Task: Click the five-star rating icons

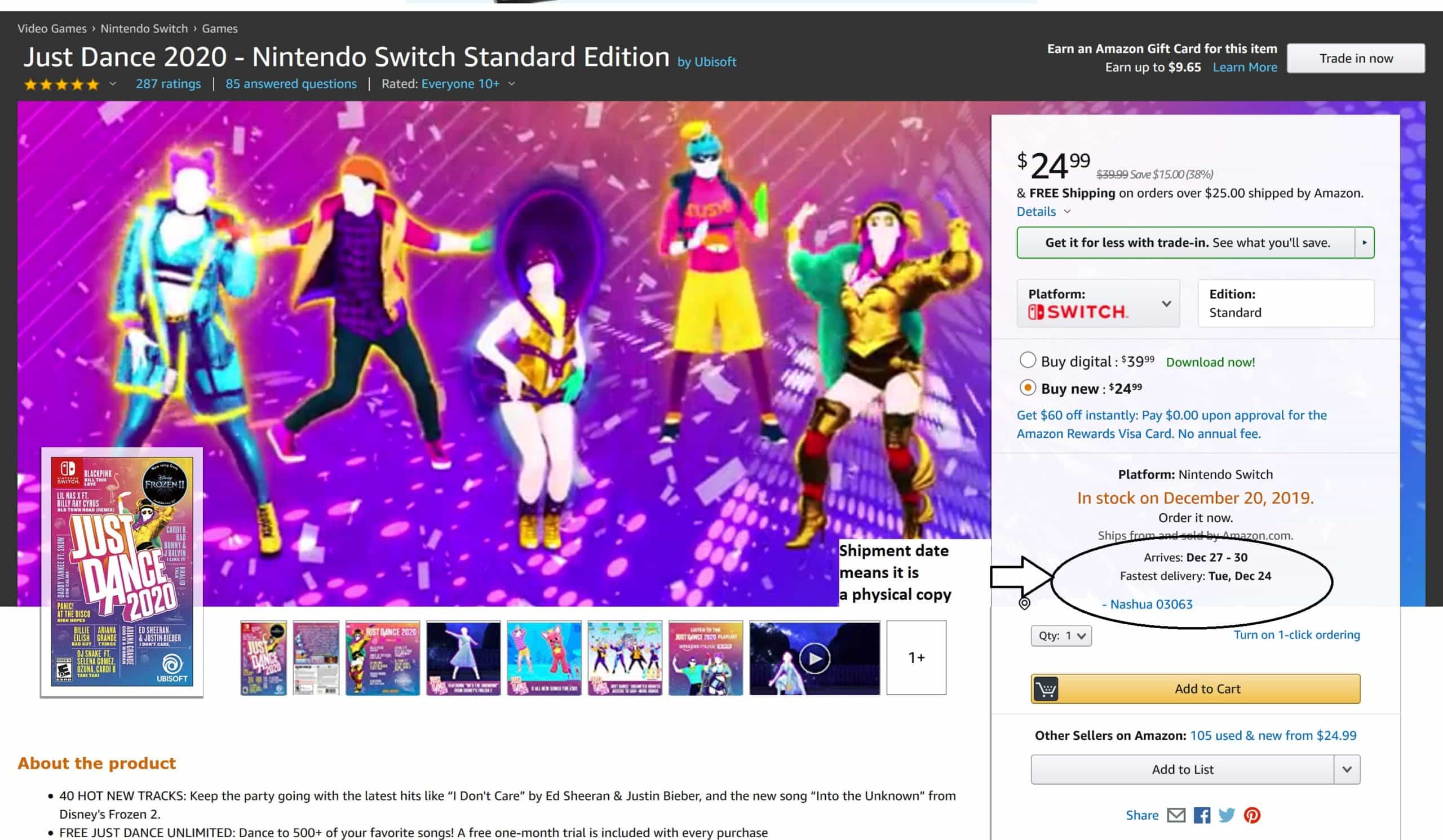Action: point(61,85)
